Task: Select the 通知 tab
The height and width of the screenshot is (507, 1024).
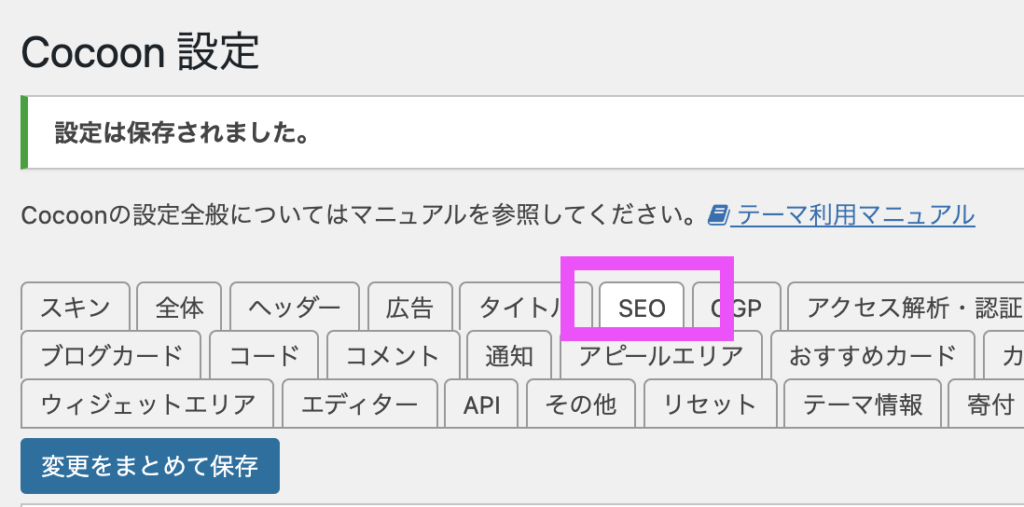Action: pos(509,356)
